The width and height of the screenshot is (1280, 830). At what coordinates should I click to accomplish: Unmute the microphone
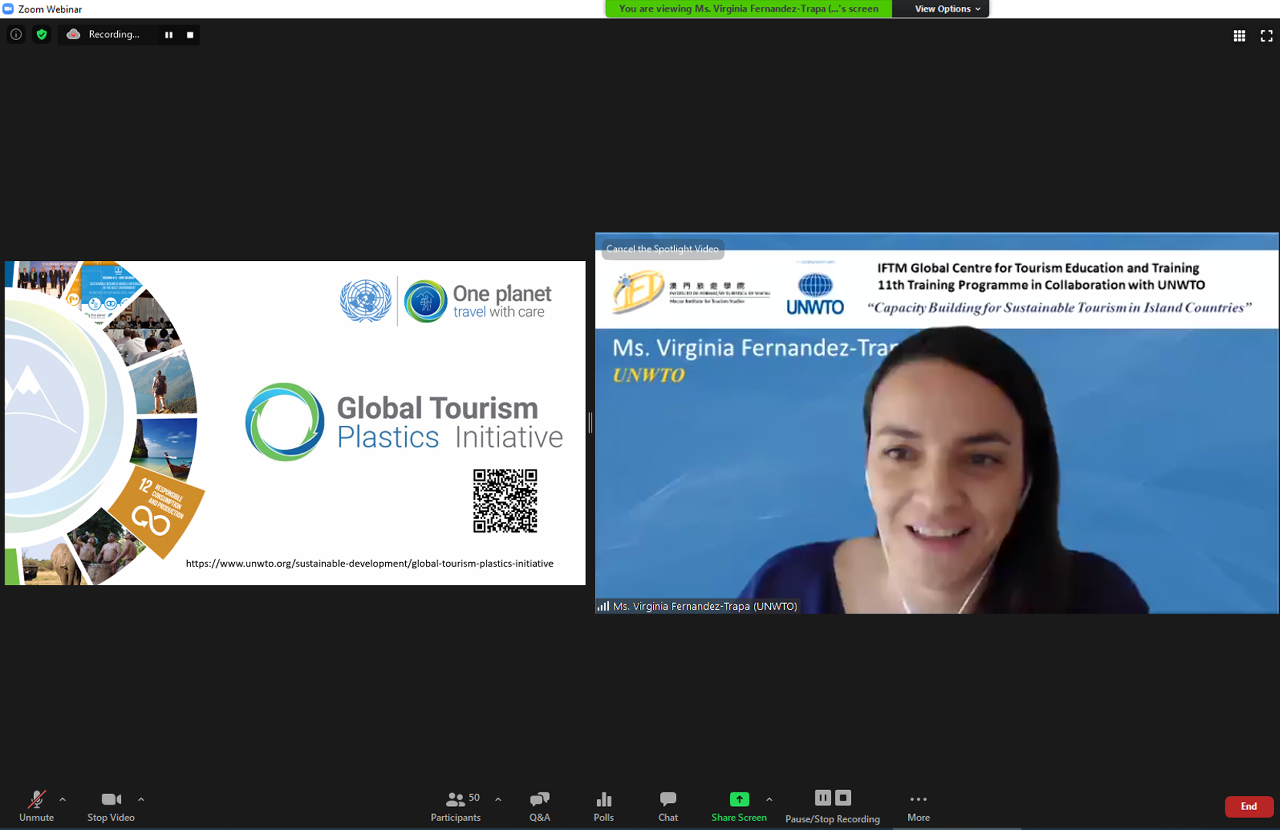36,806
